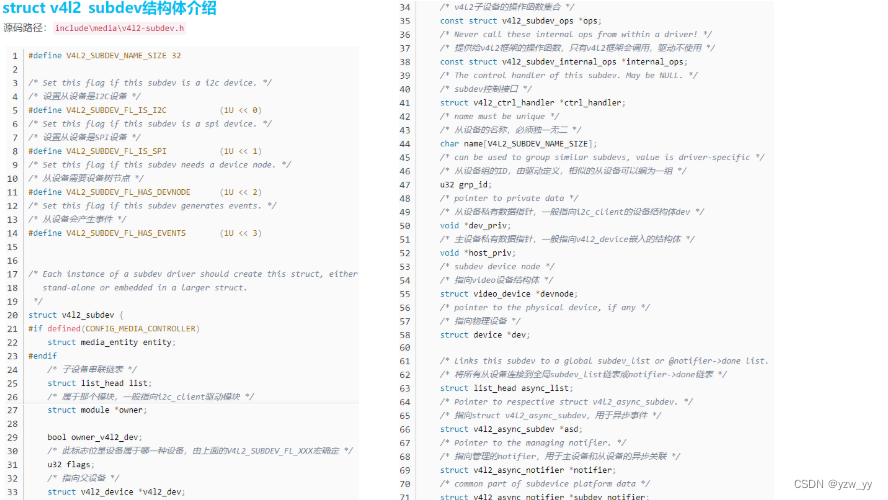Click the line "struct media_entity entity;"
This screenshot has height=500, width=888.
point(112,342)
